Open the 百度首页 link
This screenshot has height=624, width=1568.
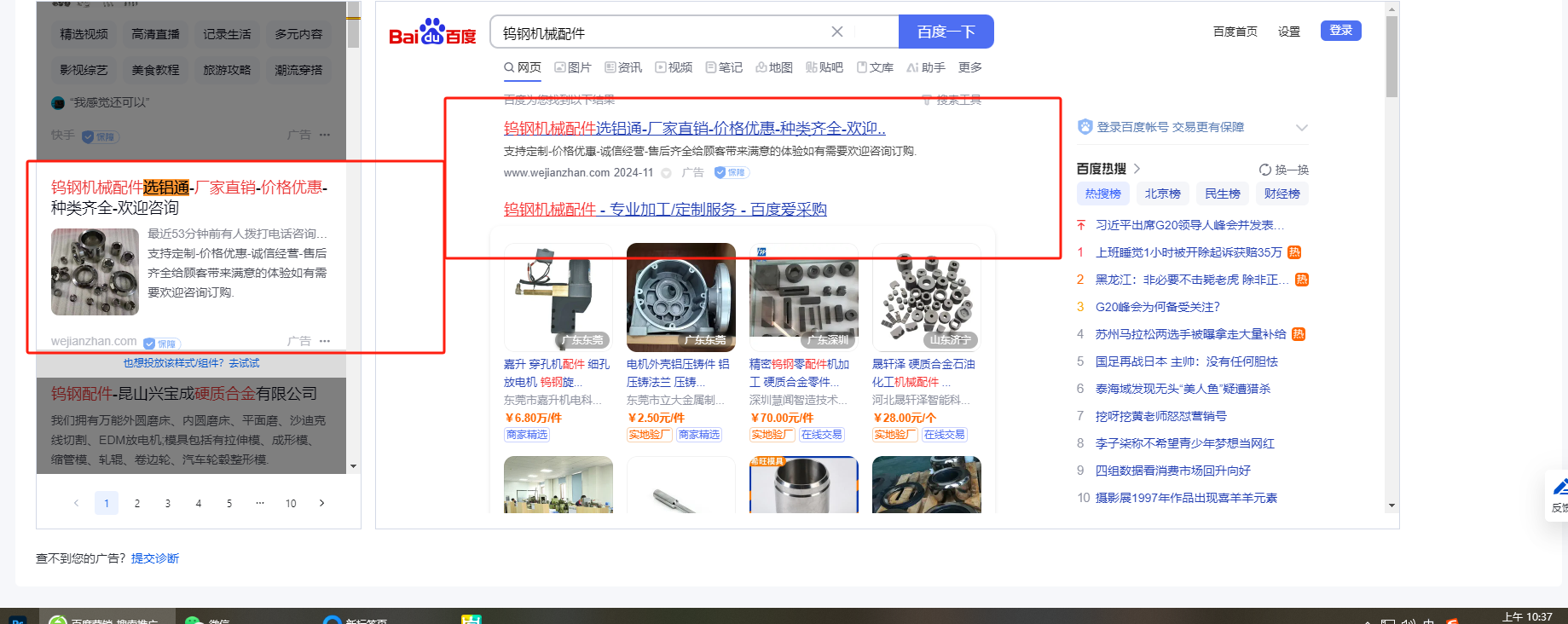click(1235, 32)
